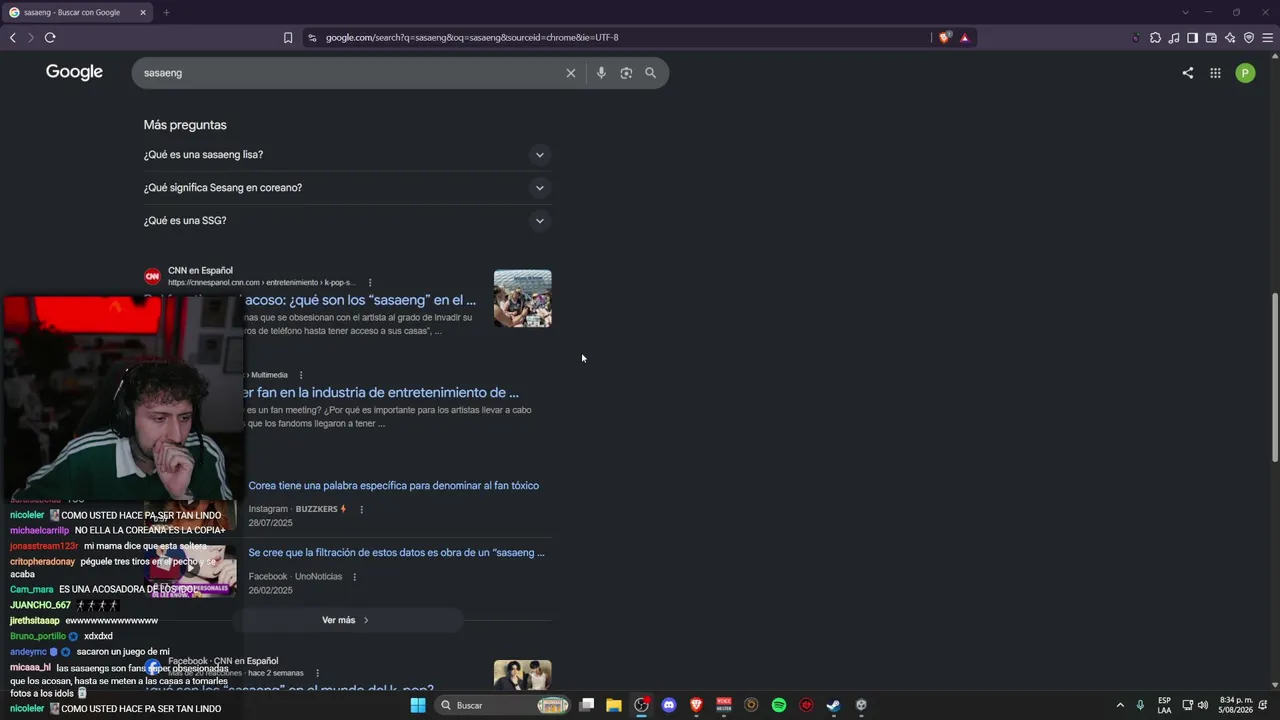
Task: Share the search results page
Action: 1188,73
